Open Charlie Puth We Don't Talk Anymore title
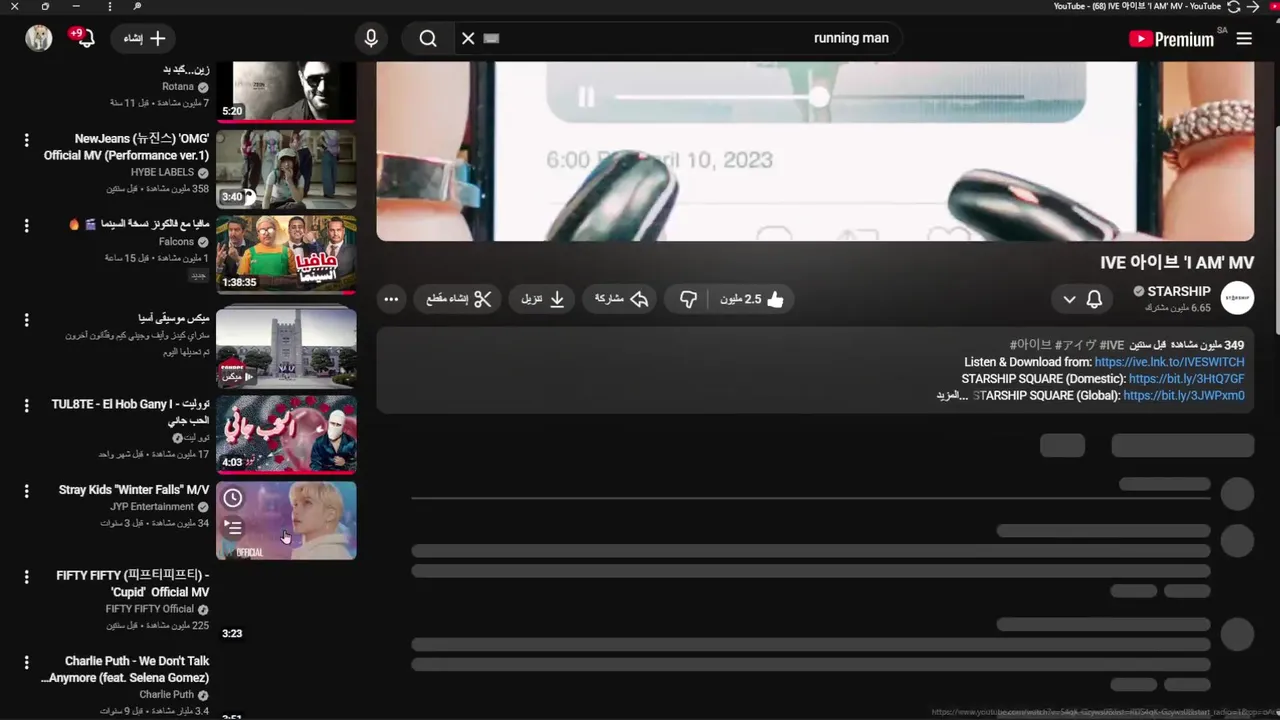 click(x=125, y=669)
